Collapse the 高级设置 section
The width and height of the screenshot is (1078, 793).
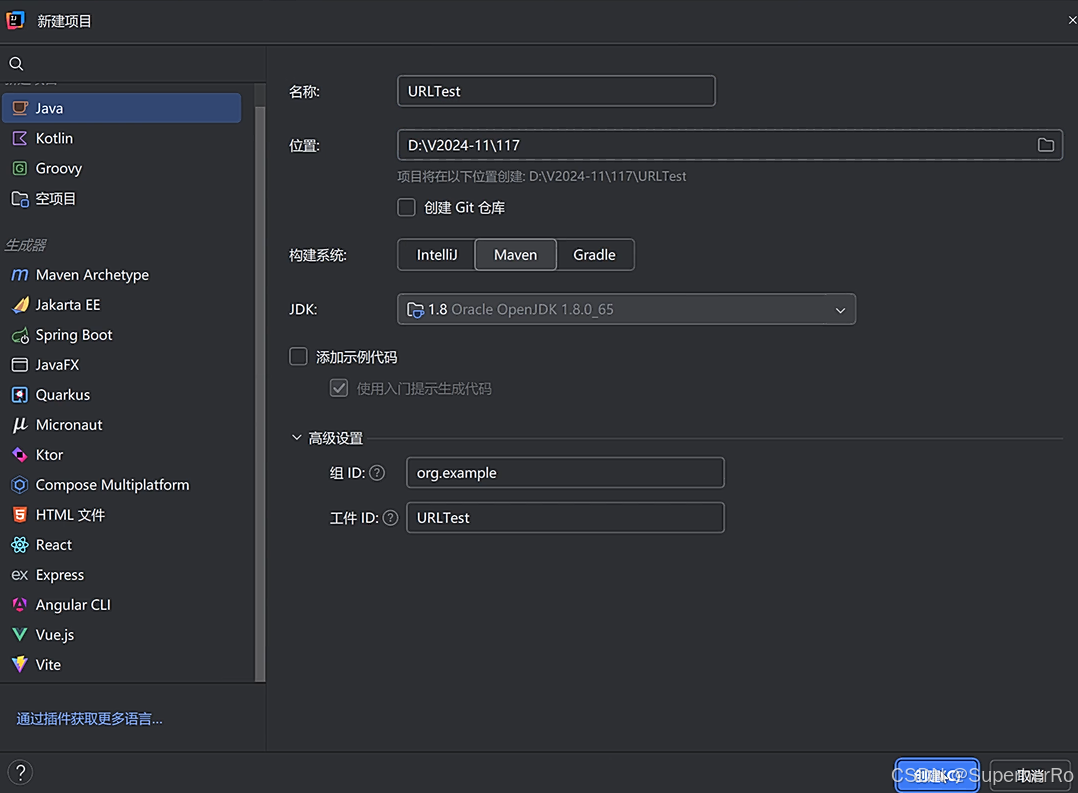coord(296,437)
